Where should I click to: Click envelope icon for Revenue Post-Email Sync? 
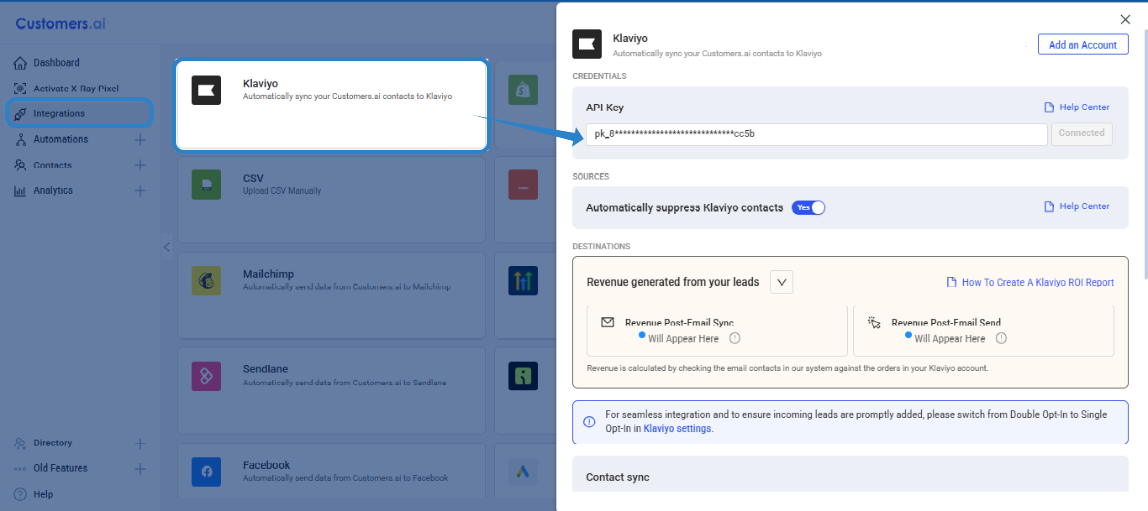click(x=608, y=322)
